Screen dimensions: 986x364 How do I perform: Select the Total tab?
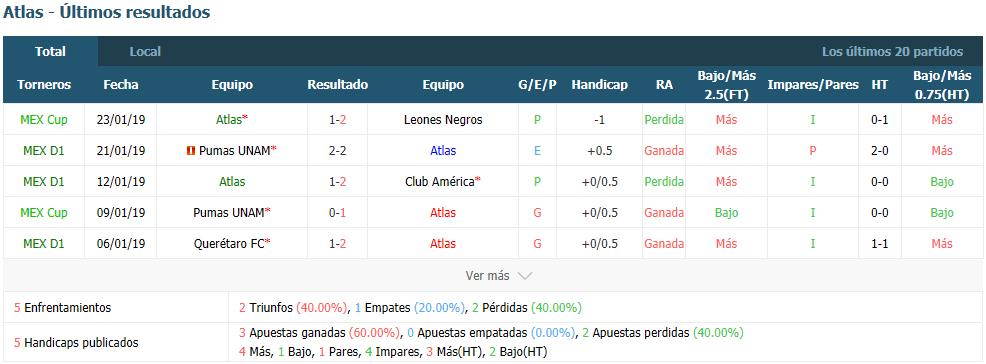50,52
